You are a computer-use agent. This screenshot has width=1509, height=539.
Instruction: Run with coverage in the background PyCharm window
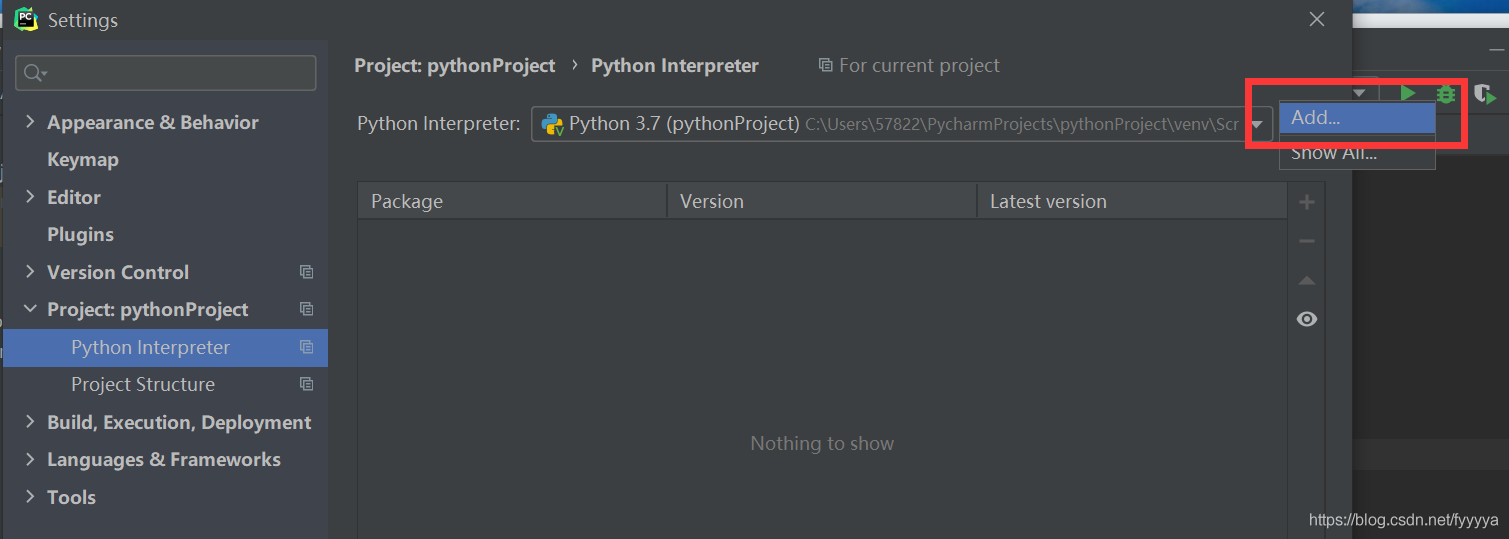[x=1485, y=94]
